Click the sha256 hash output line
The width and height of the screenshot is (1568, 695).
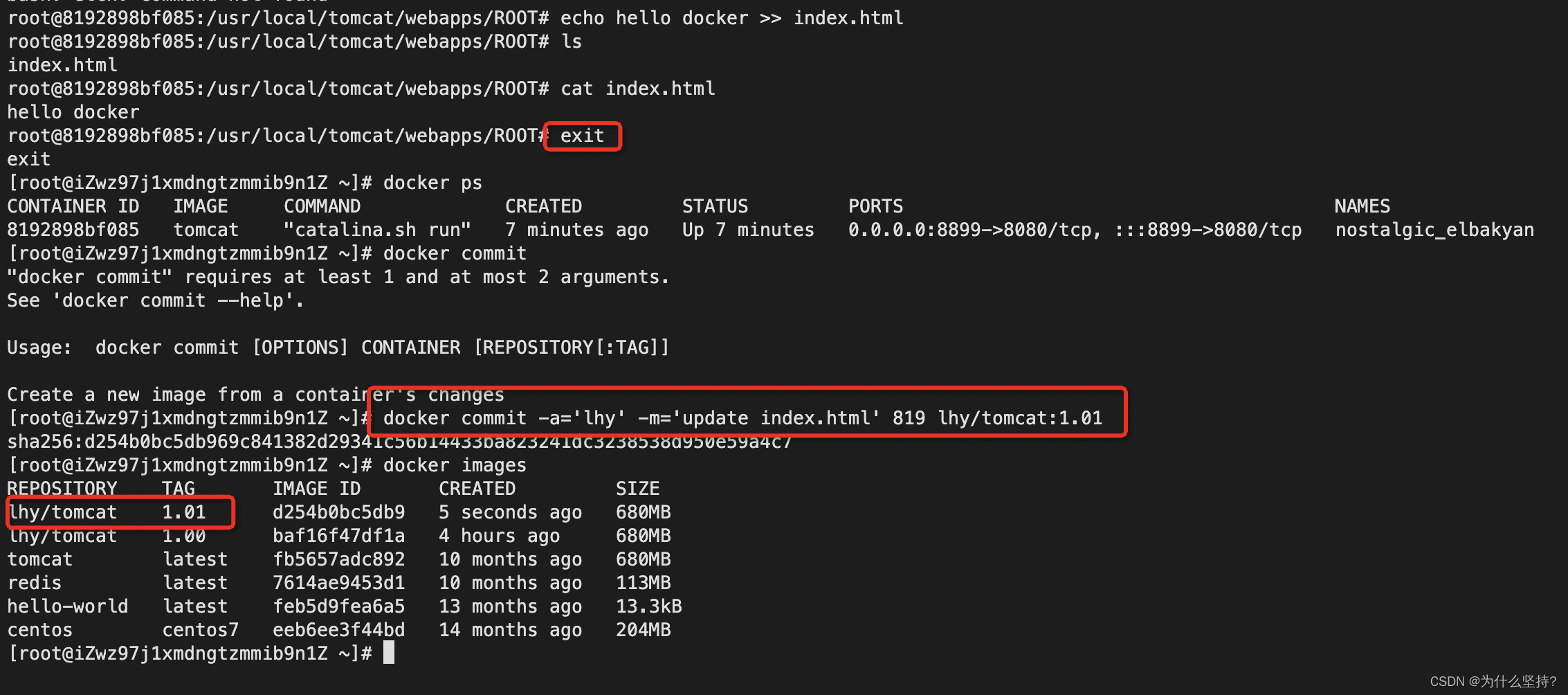399,442
